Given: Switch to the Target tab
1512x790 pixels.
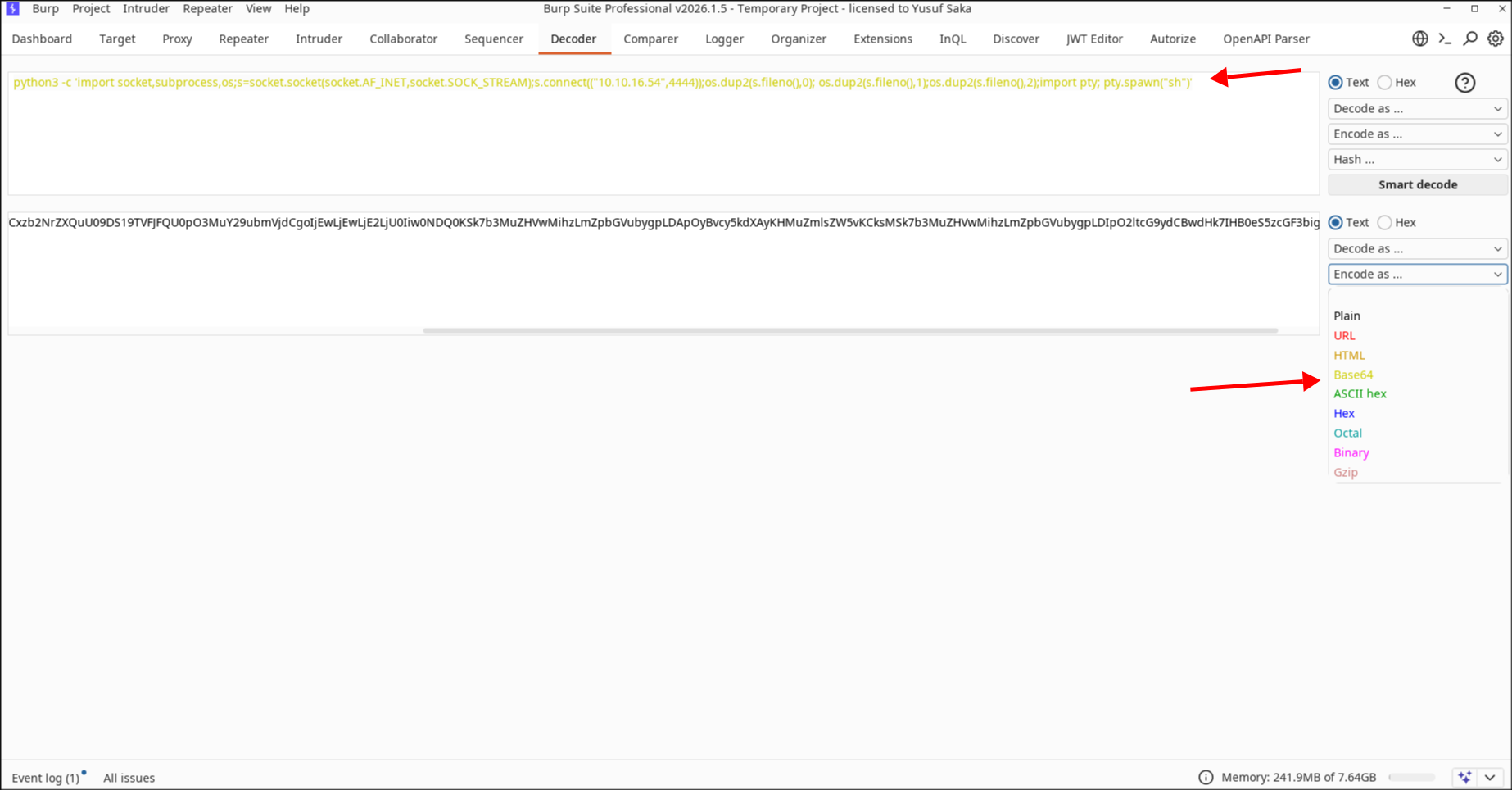Looking at the screenshot, I should tap(117, 39).
